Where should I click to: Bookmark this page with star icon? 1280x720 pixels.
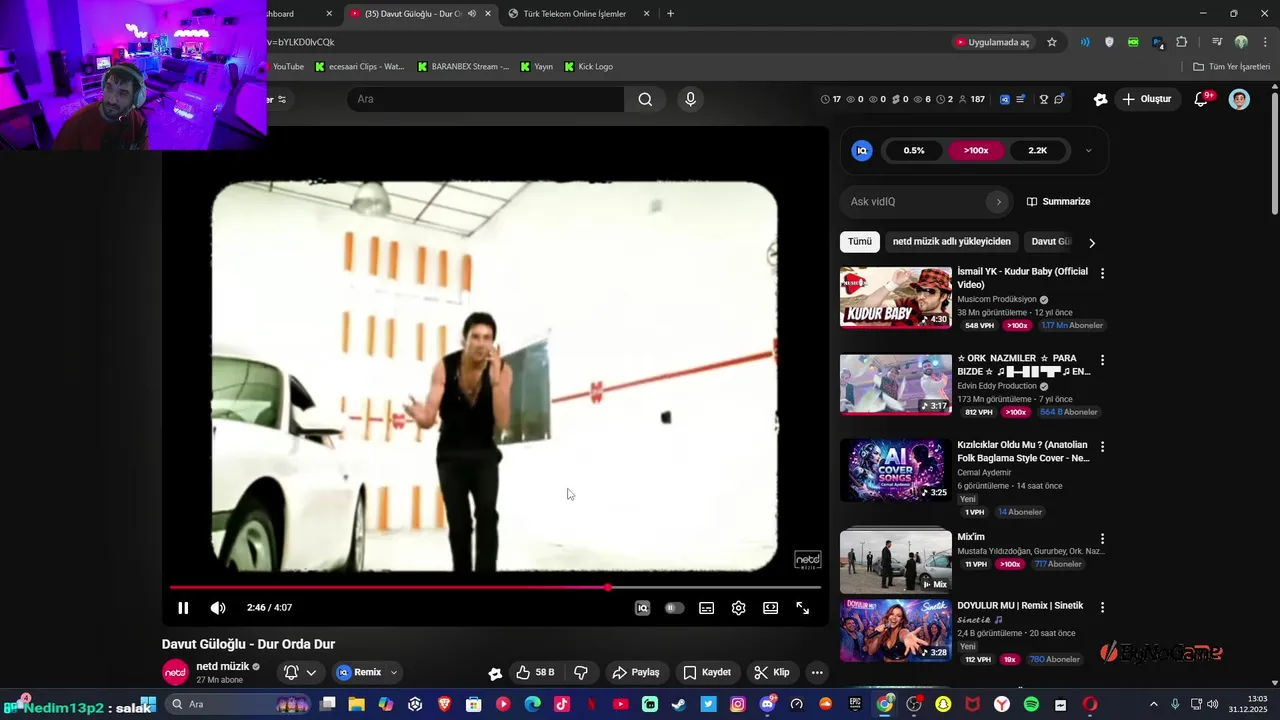[1052, 42]
